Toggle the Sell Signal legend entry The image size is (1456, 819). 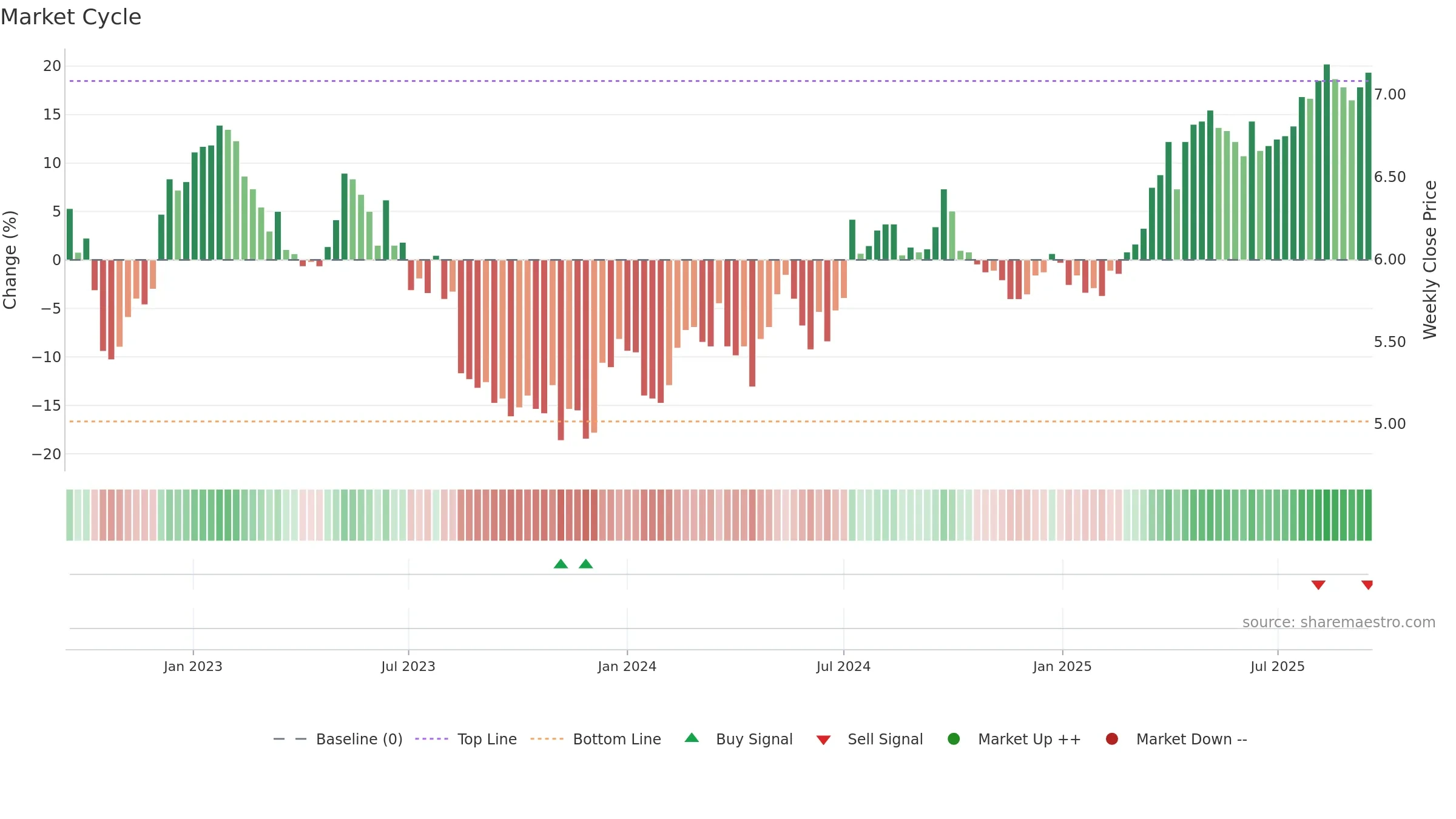869,739
